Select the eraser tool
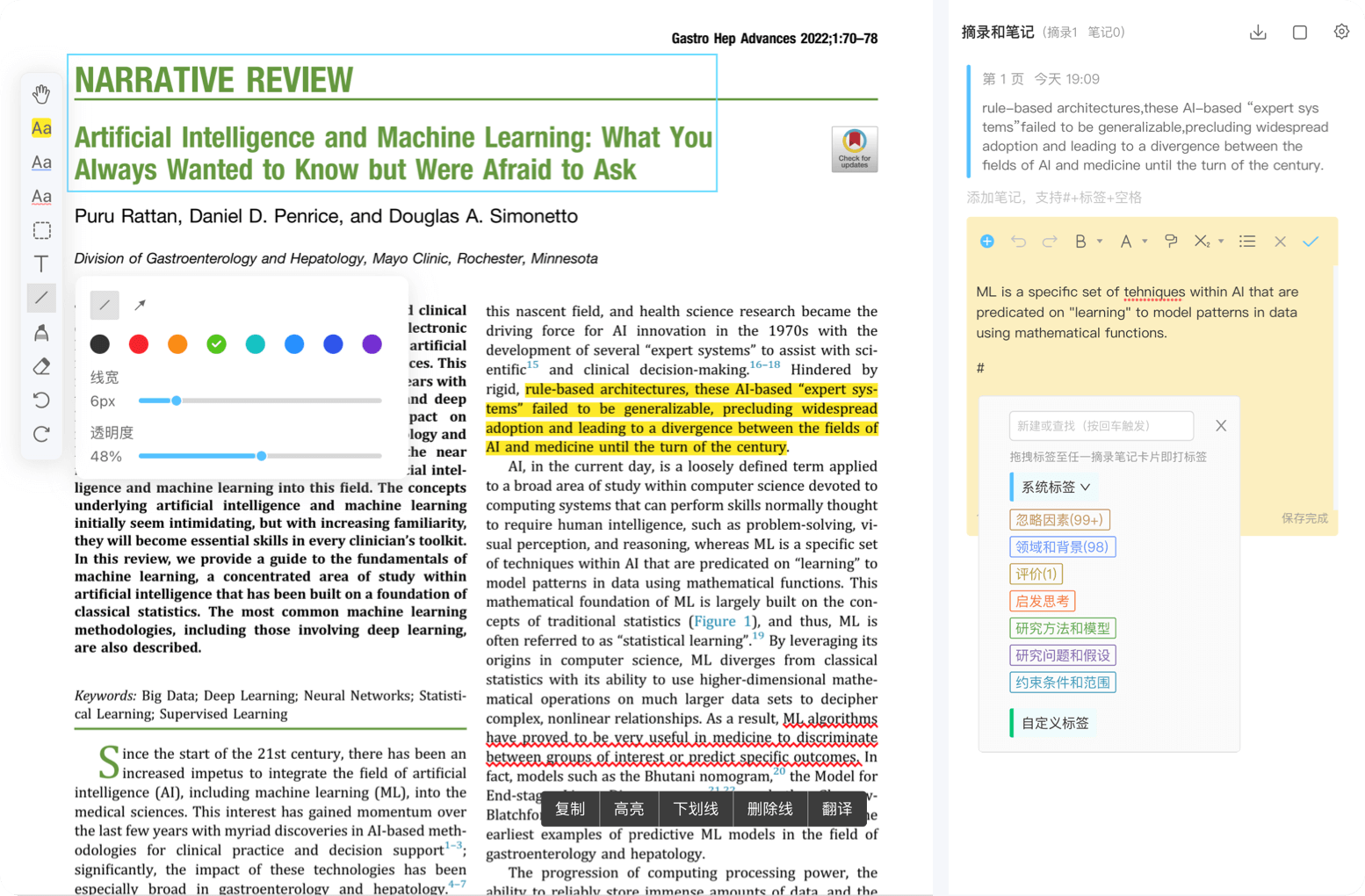 point(41,366)
